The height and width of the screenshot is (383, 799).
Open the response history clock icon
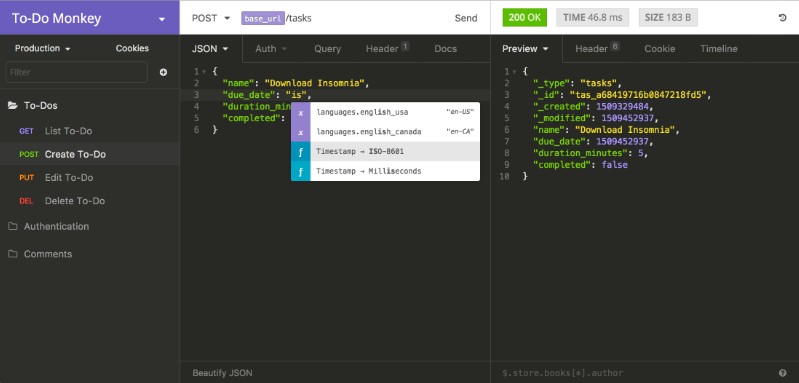coord(783,18)
